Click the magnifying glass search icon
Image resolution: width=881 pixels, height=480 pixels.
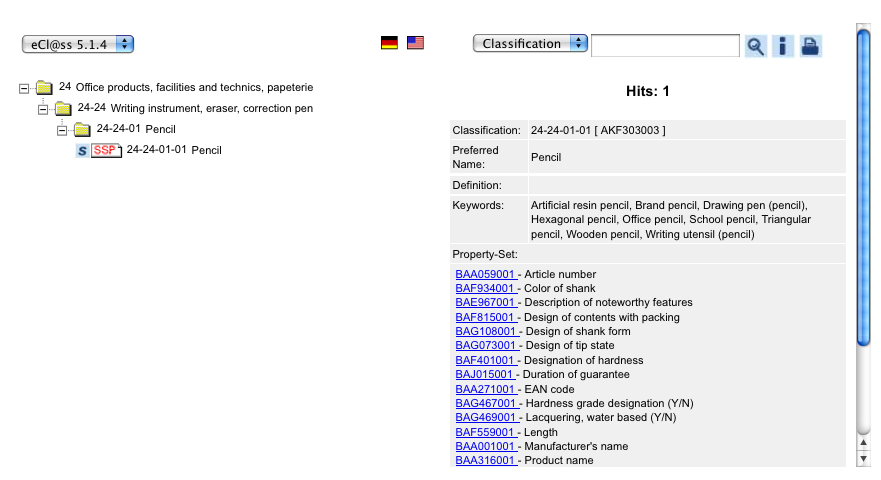pos(756,45)
